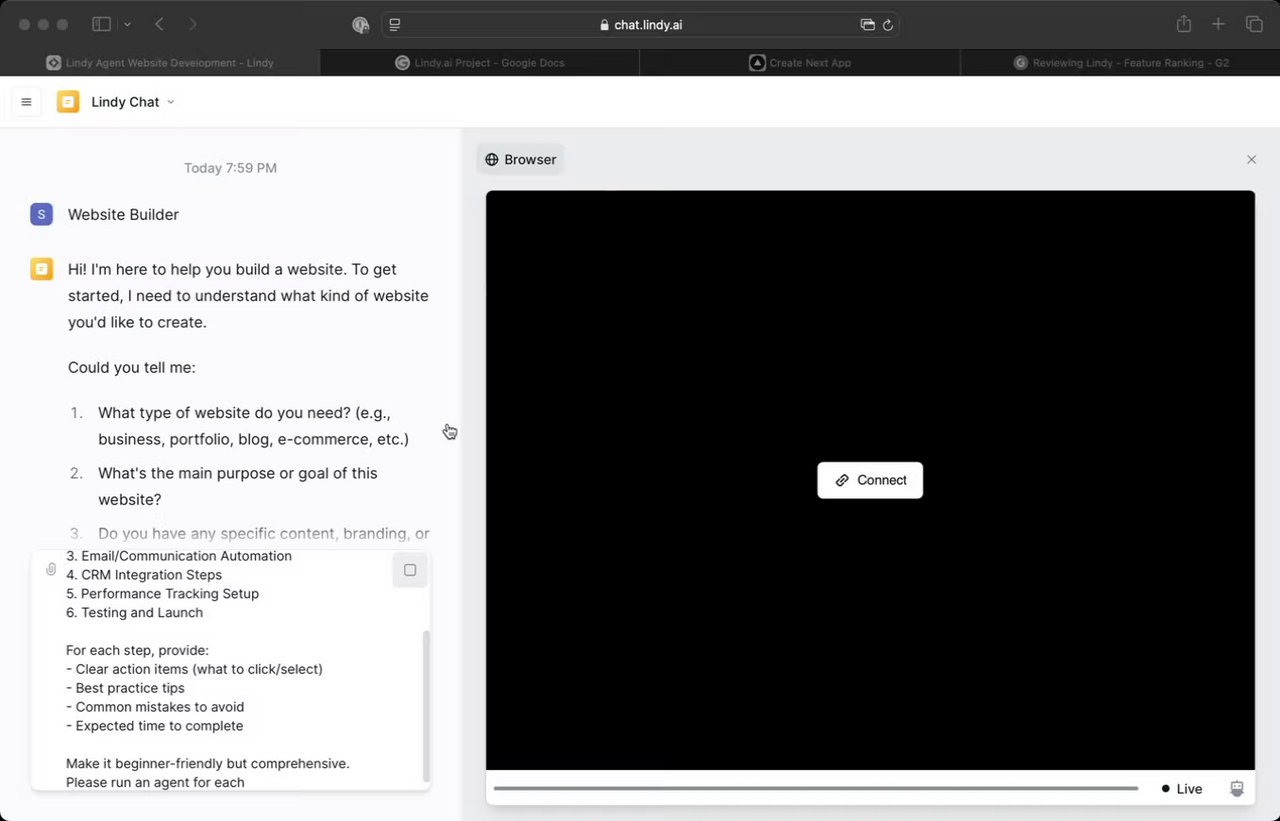
Task: Select the Browser tab in the panel
Action: pyautogui.click(x=521, y=160)
